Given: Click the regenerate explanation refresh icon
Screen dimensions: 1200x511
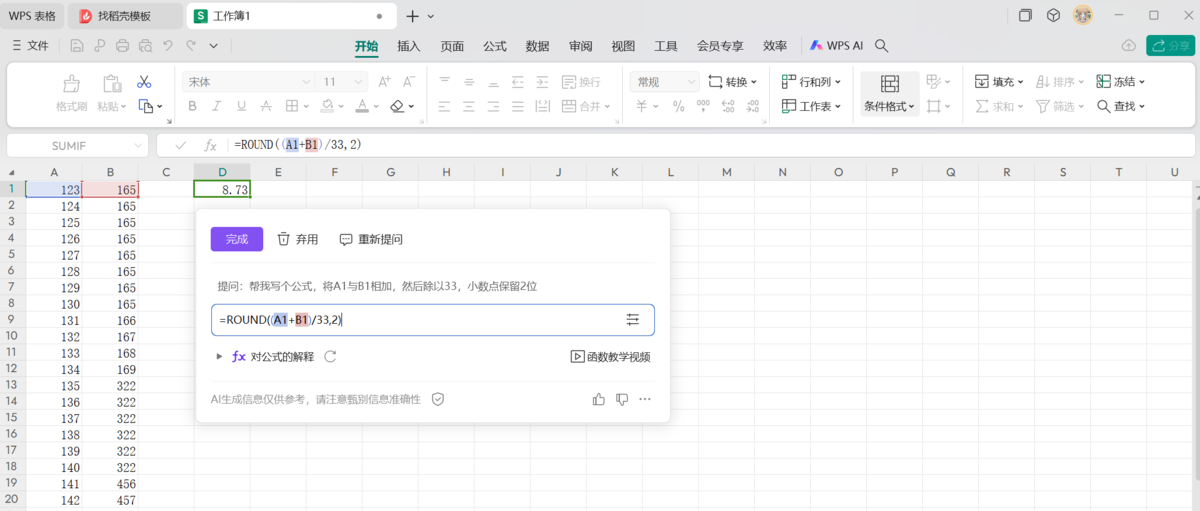Looking at the screenshot, I should click(330, 356).
